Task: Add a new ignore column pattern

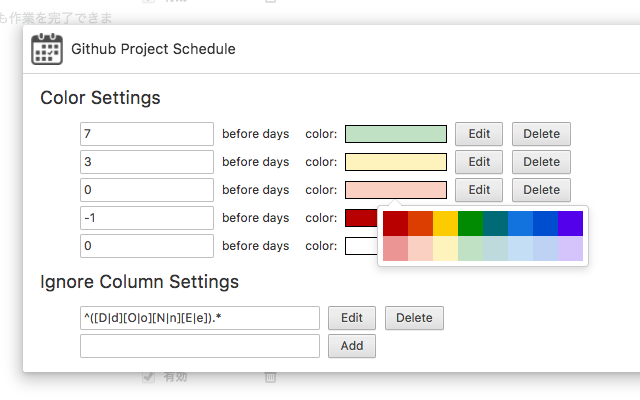Action: point(351,346)
